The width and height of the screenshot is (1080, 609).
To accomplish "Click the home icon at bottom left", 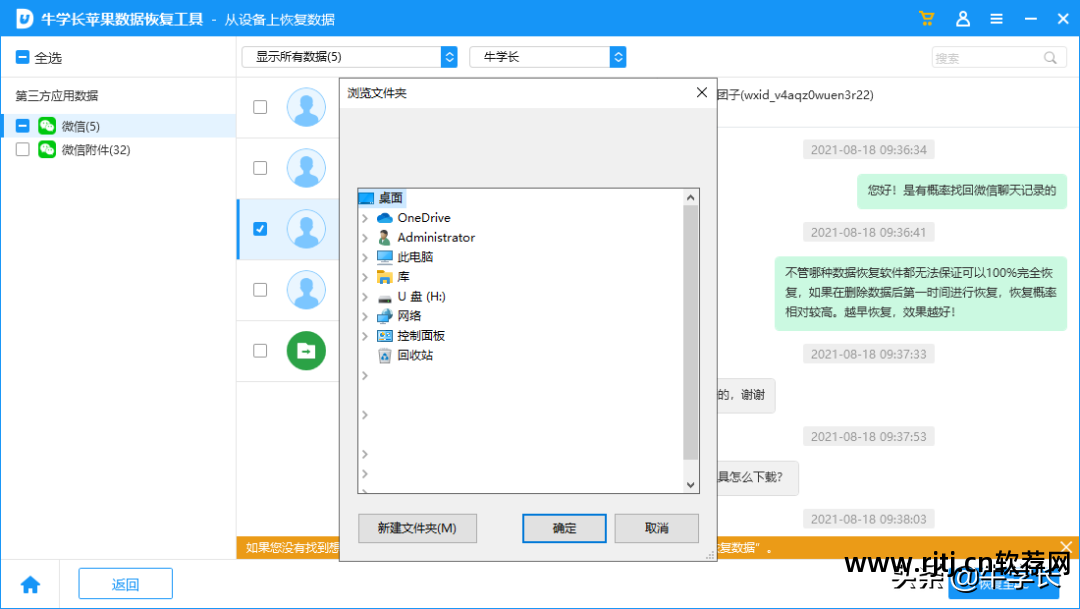I will click(30, 583).
